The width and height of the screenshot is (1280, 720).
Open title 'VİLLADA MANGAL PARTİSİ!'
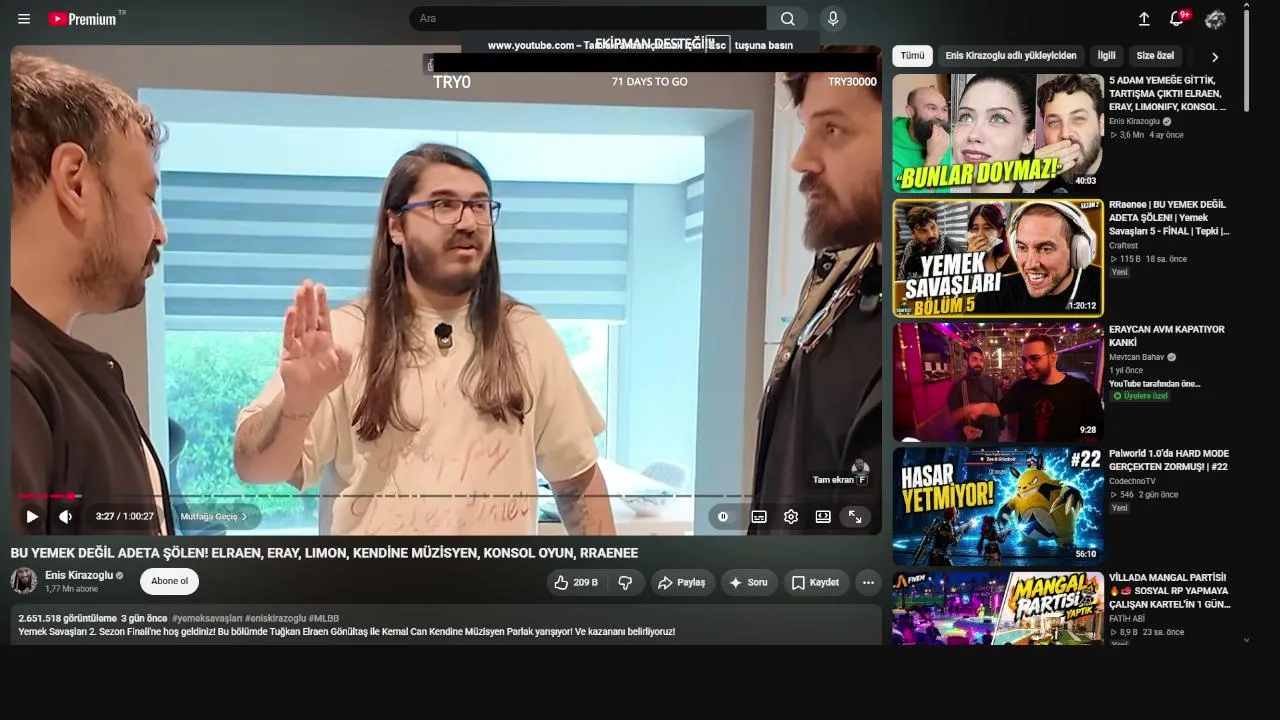point(1170,591)
